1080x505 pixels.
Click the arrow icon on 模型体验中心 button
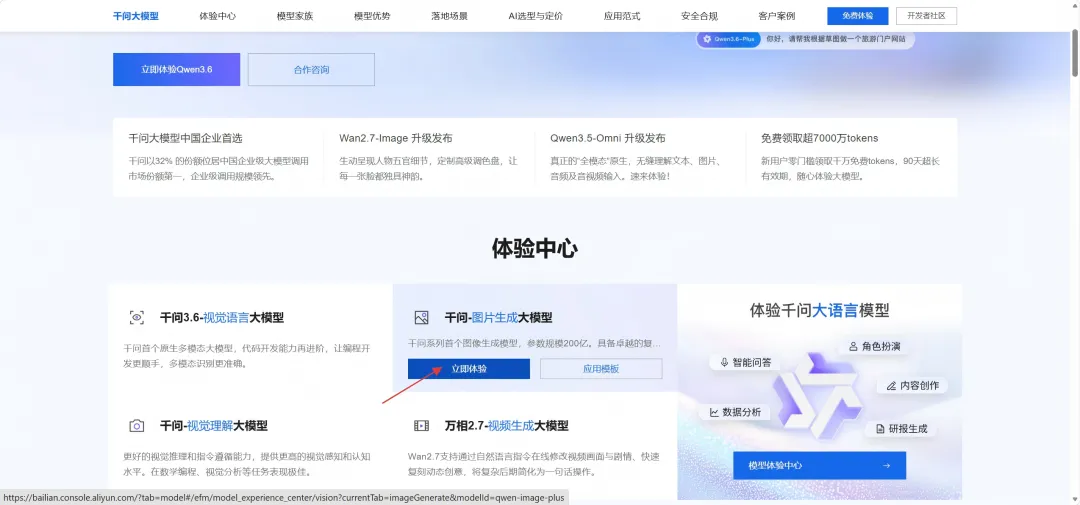tap(886, 466)
